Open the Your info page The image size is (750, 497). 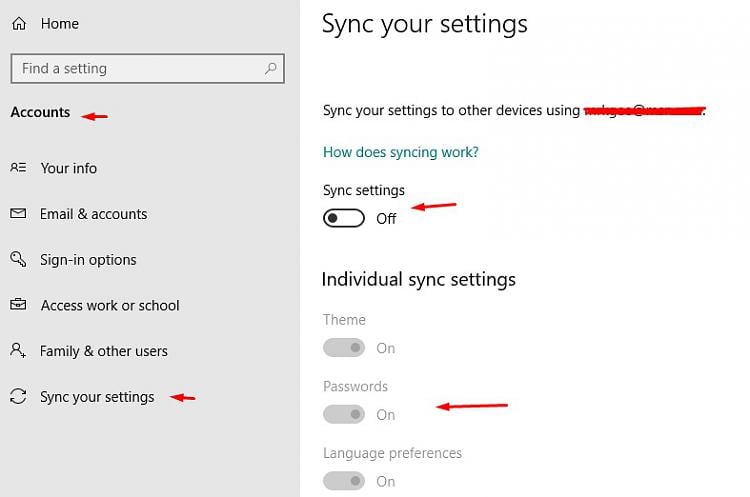click(x=69, y=168)
